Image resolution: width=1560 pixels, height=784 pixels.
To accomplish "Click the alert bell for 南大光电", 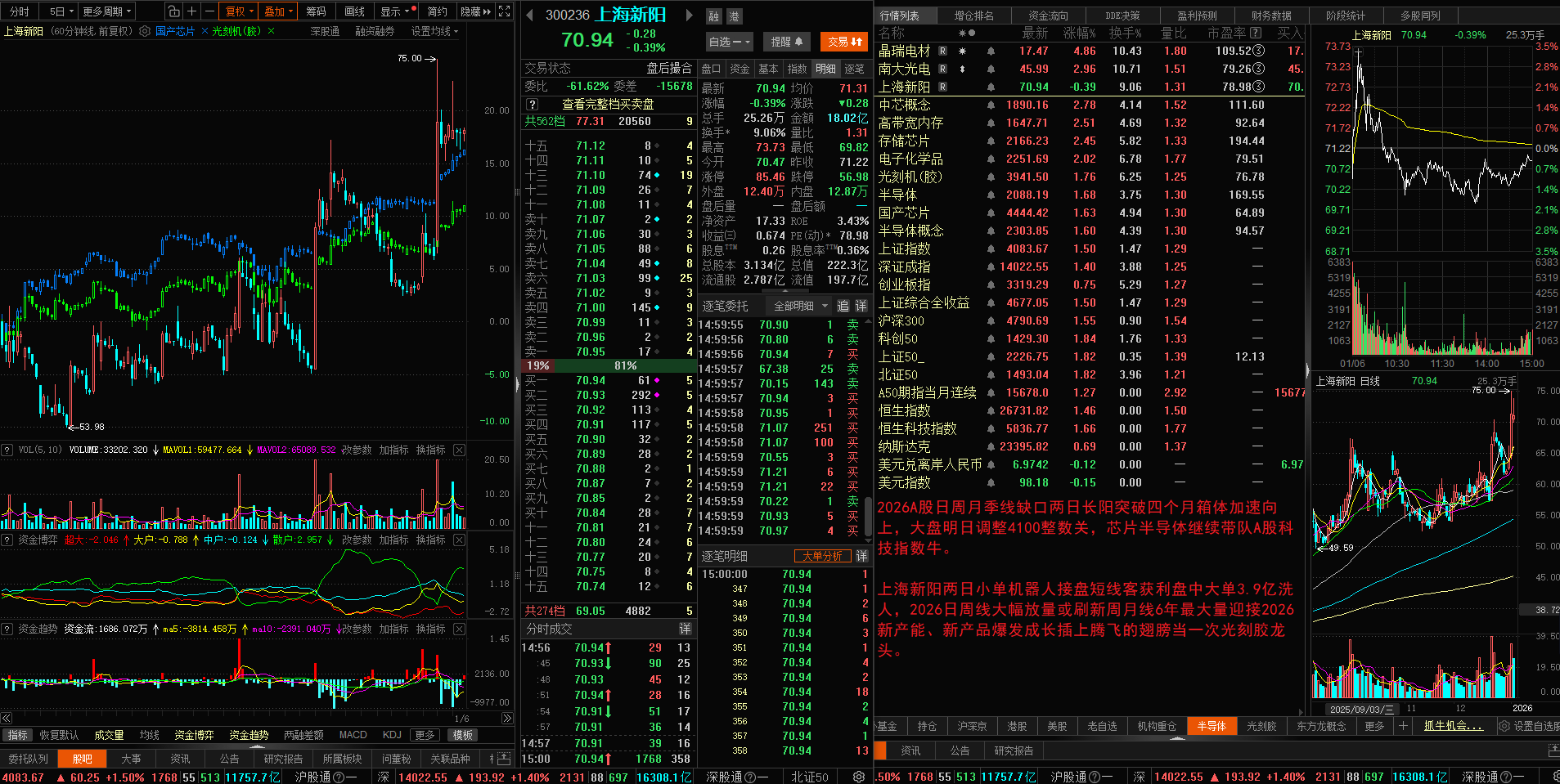I will point(991,69).
